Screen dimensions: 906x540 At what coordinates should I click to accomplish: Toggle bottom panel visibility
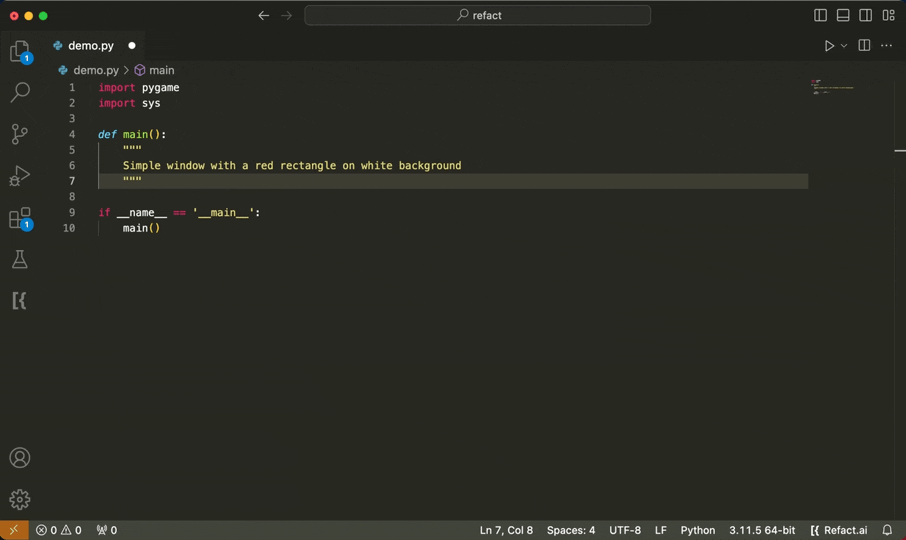(x=843, y=16)
